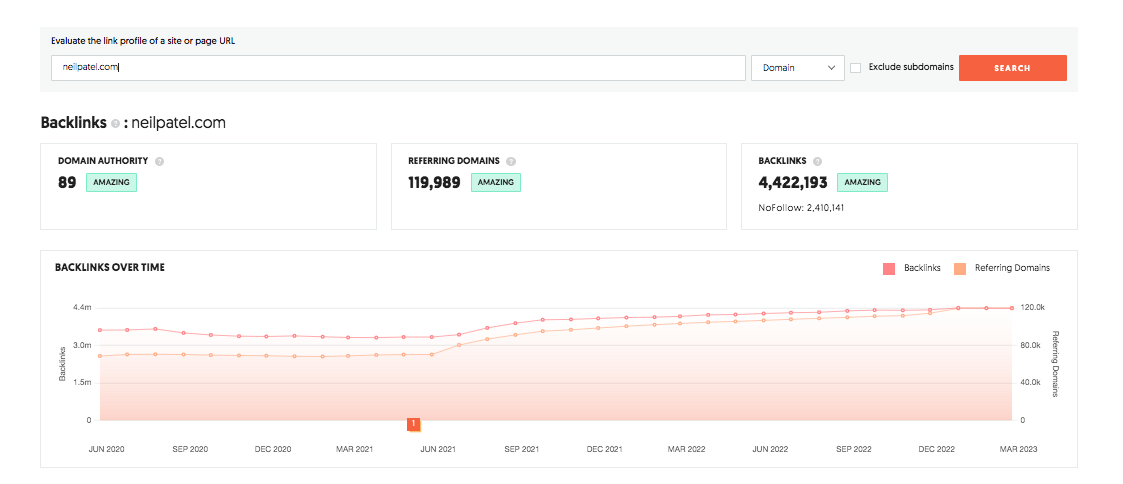Expand the Domain scope dropdown

(x=797, y=68)
